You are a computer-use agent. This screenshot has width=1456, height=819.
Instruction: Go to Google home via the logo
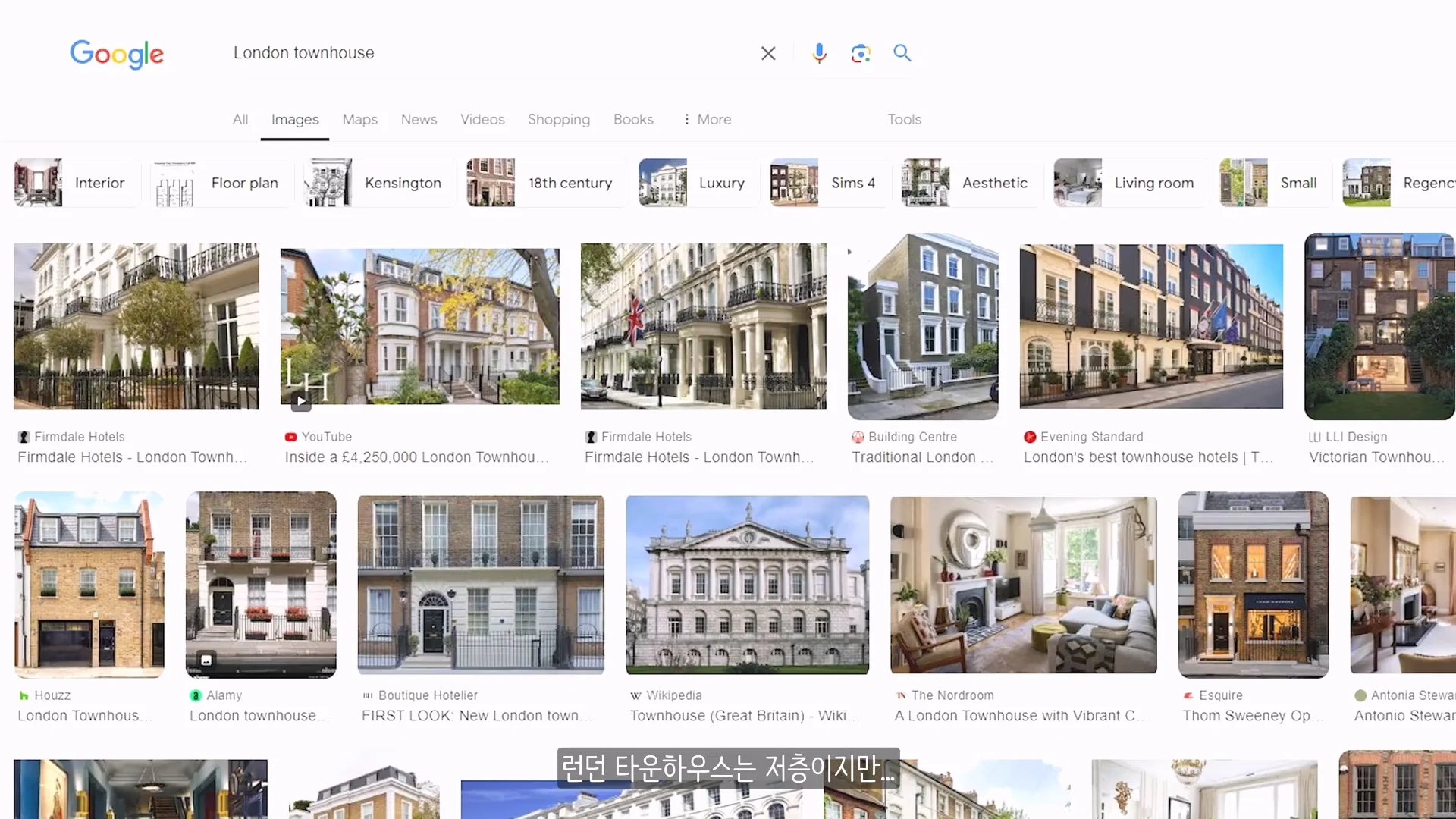click(x=117, y=54)
